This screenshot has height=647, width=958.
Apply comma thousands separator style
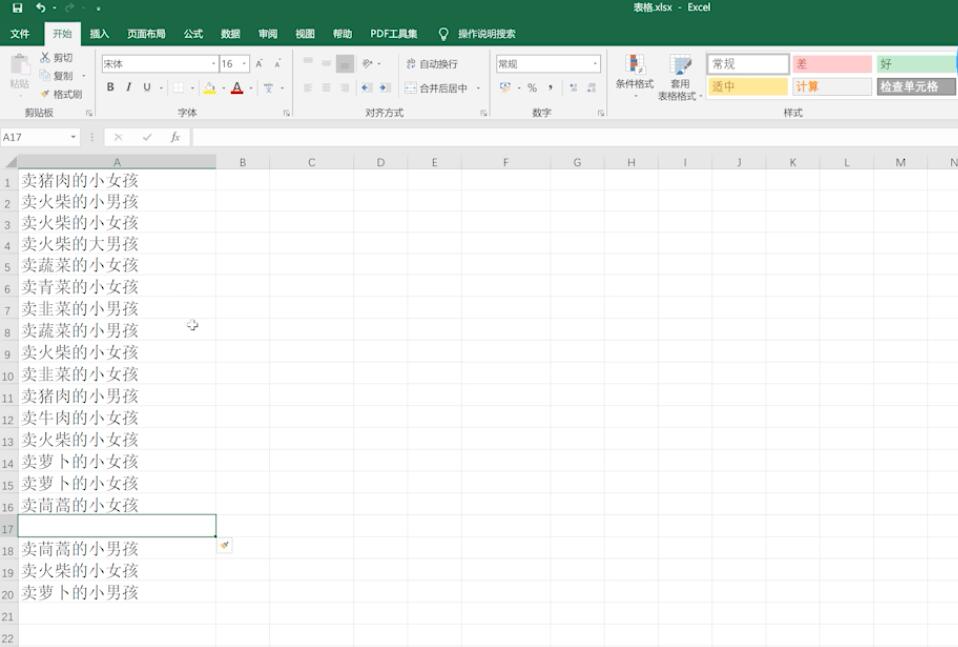tap(550, 88)
